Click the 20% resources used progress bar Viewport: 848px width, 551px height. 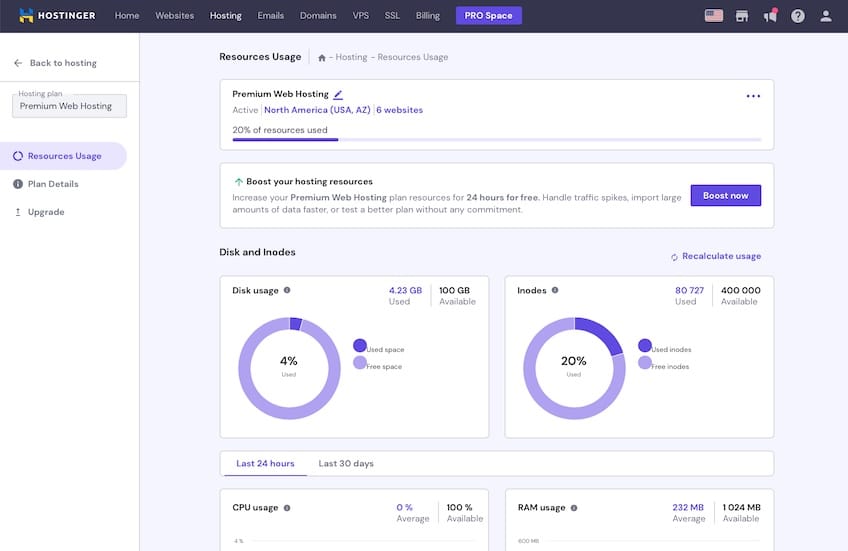click(496, 140)
